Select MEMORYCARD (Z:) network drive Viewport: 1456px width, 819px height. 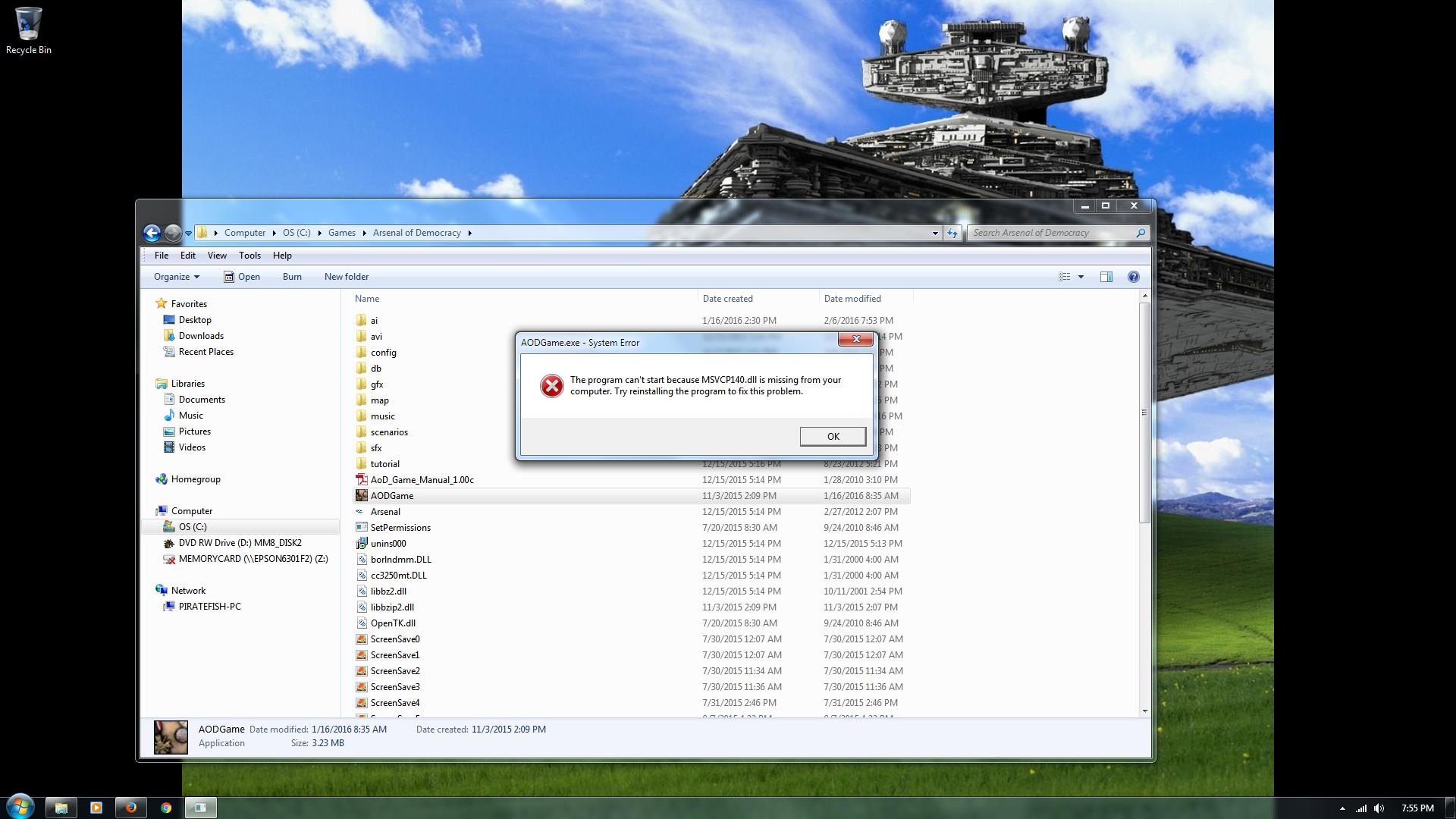click(x=253, y=559)
